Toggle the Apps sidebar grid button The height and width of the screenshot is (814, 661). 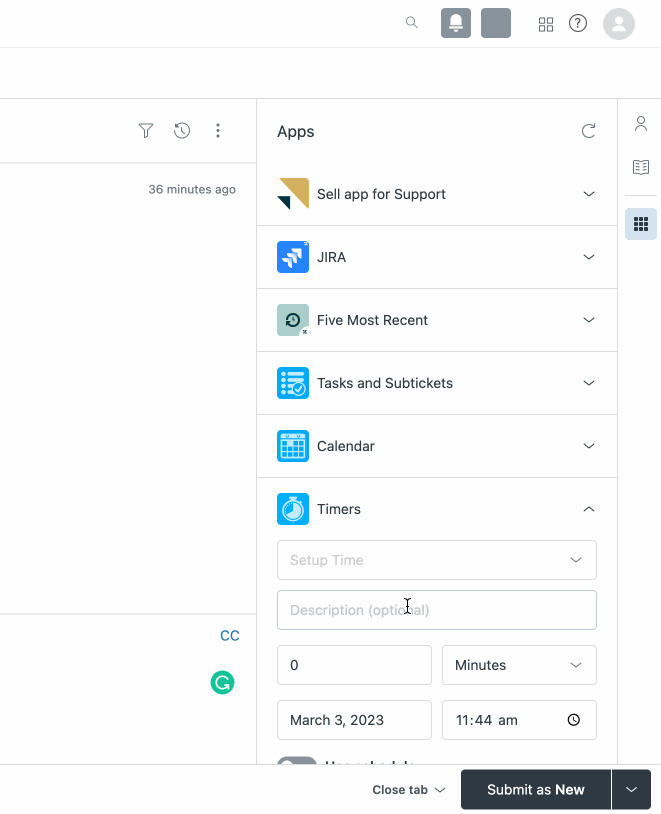point(641,224)
